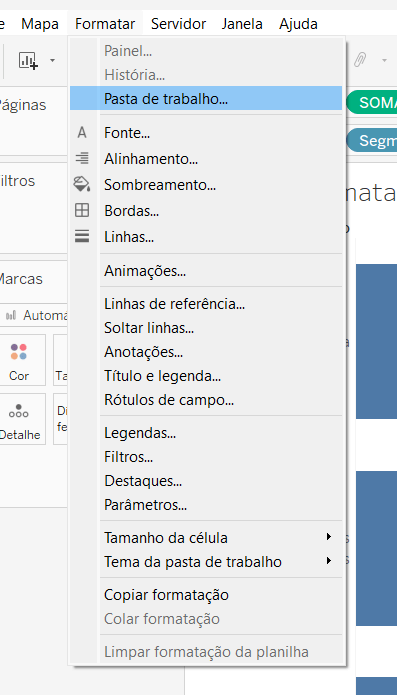
Task: Open dropdown arrow beside new worksheet icon
Action: pos(52,60)
